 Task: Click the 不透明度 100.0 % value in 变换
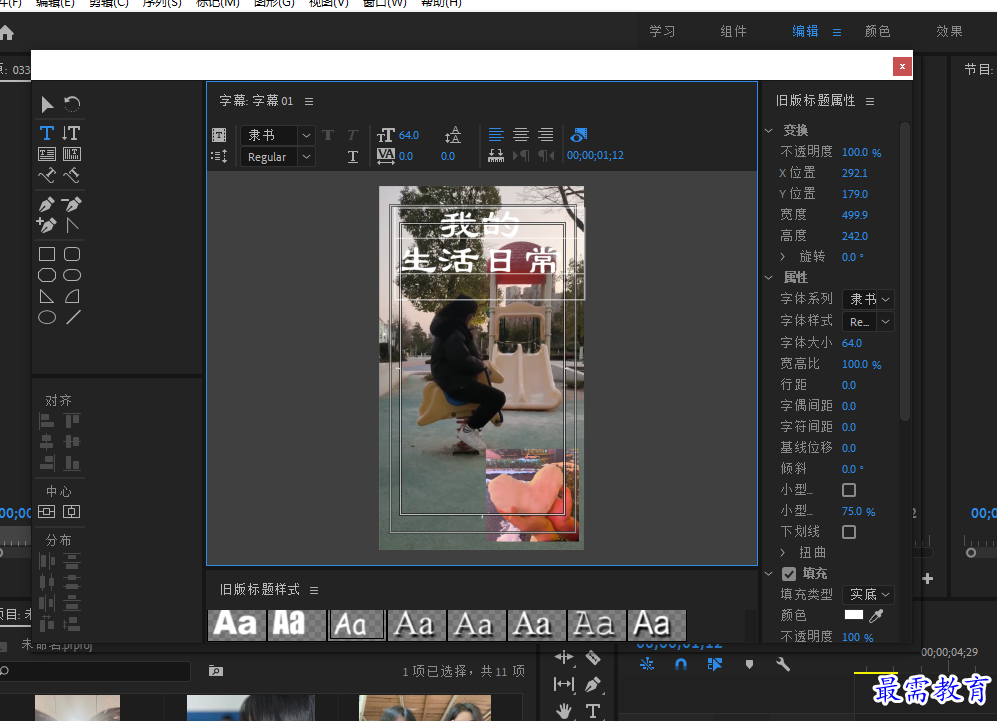pos(862,153)
